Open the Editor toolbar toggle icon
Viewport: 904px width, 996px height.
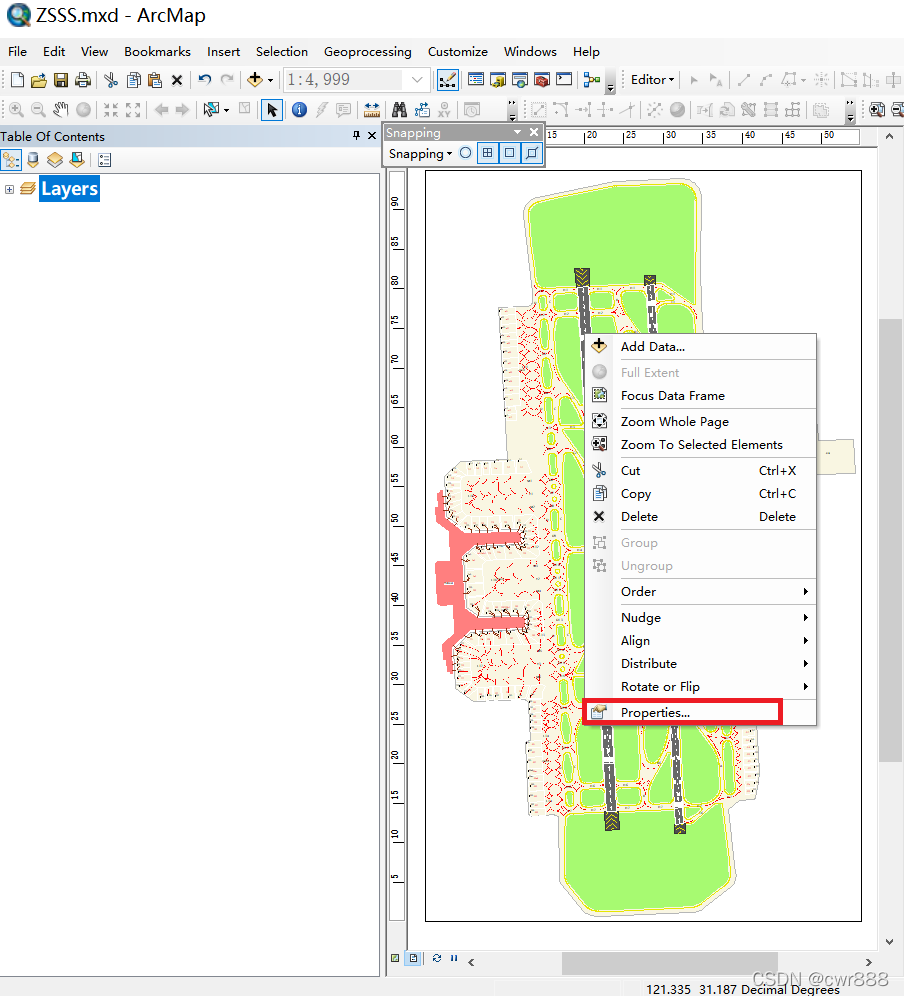tap(448, 79)
